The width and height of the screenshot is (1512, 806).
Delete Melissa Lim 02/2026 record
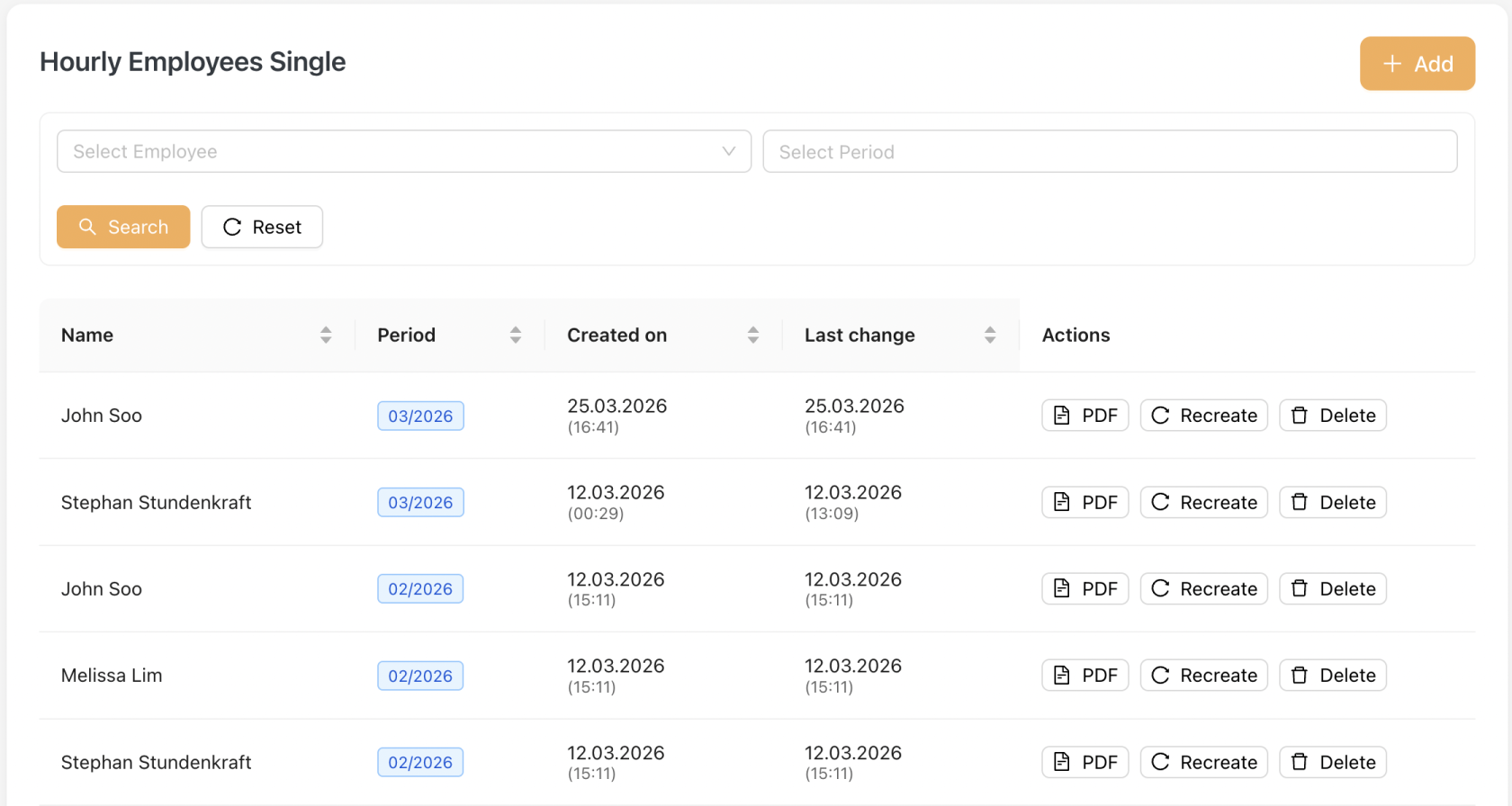[x=1333, y=676]
